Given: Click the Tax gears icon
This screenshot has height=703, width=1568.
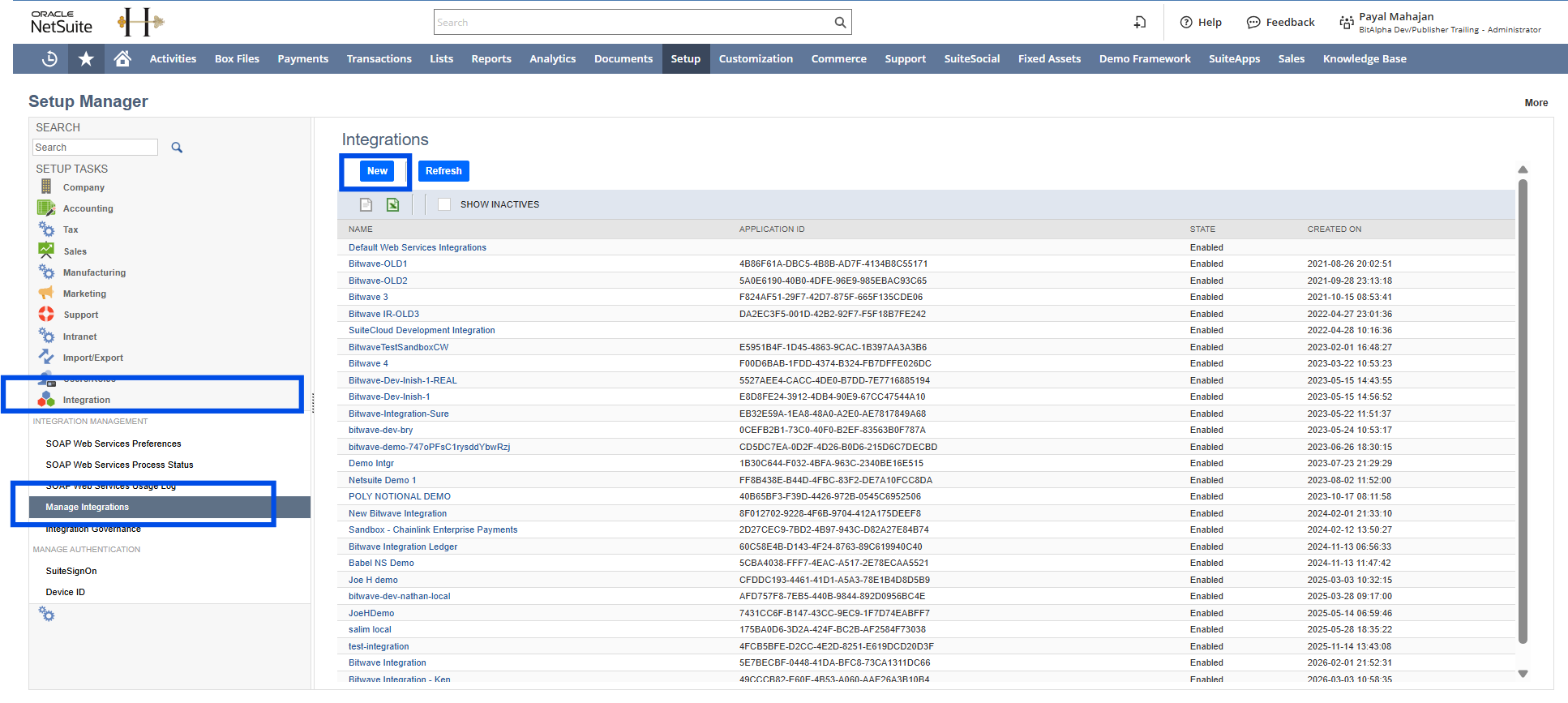Looking at the screenshot, I should 46,229.
